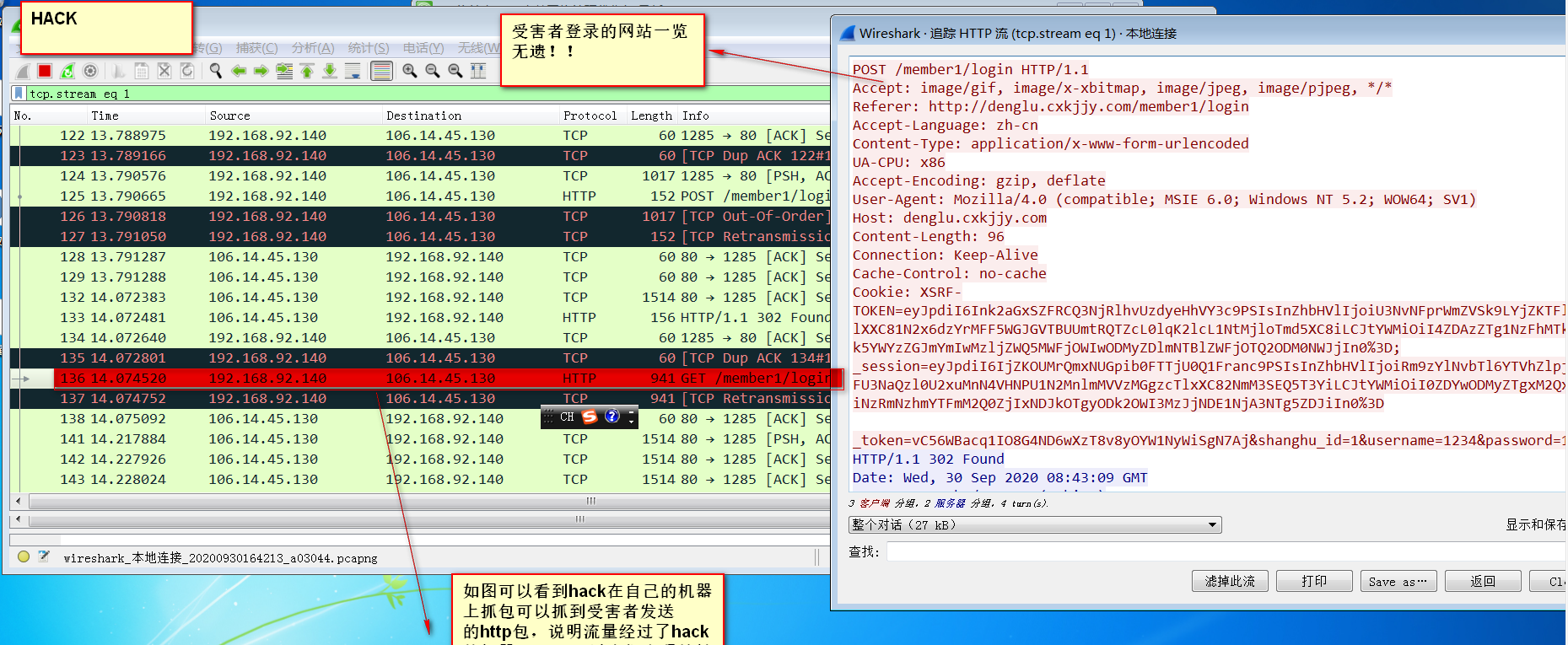The width and height of the screenshot is (1568, 645).
Task: Select packet 122 at 13.788975
Action: tap(420, 135)
